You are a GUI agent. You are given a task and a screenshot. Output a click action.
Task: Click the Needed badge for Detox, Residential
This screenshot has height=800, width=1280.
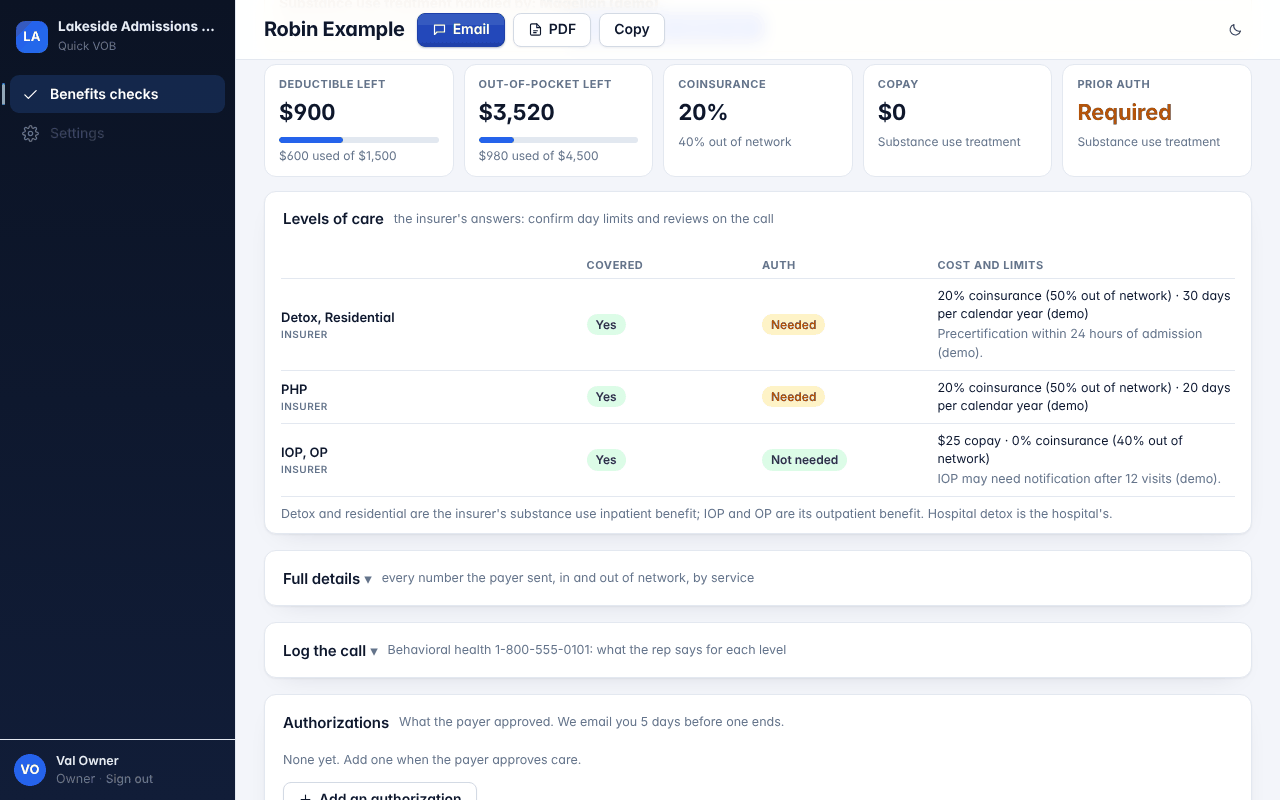point(794,325)
